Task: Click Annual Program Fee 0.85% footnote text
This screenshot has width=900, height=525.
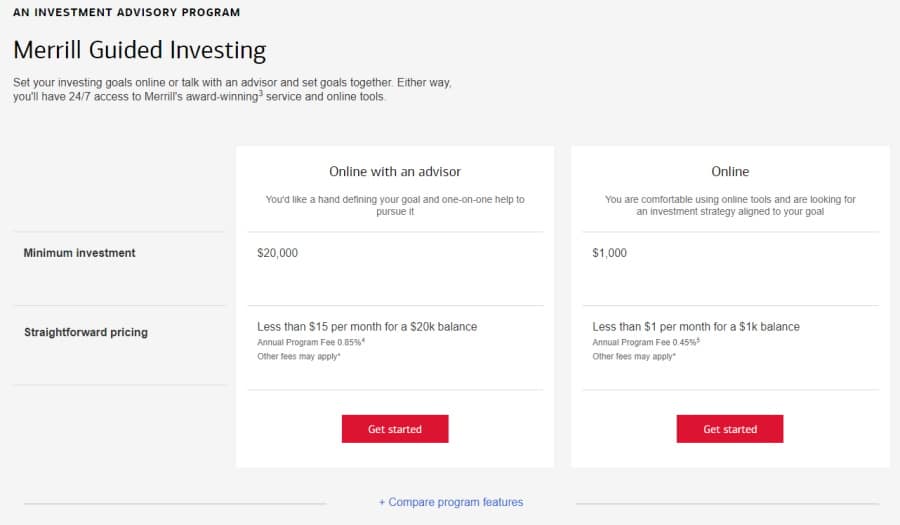Action: click(x=311, y=342)
